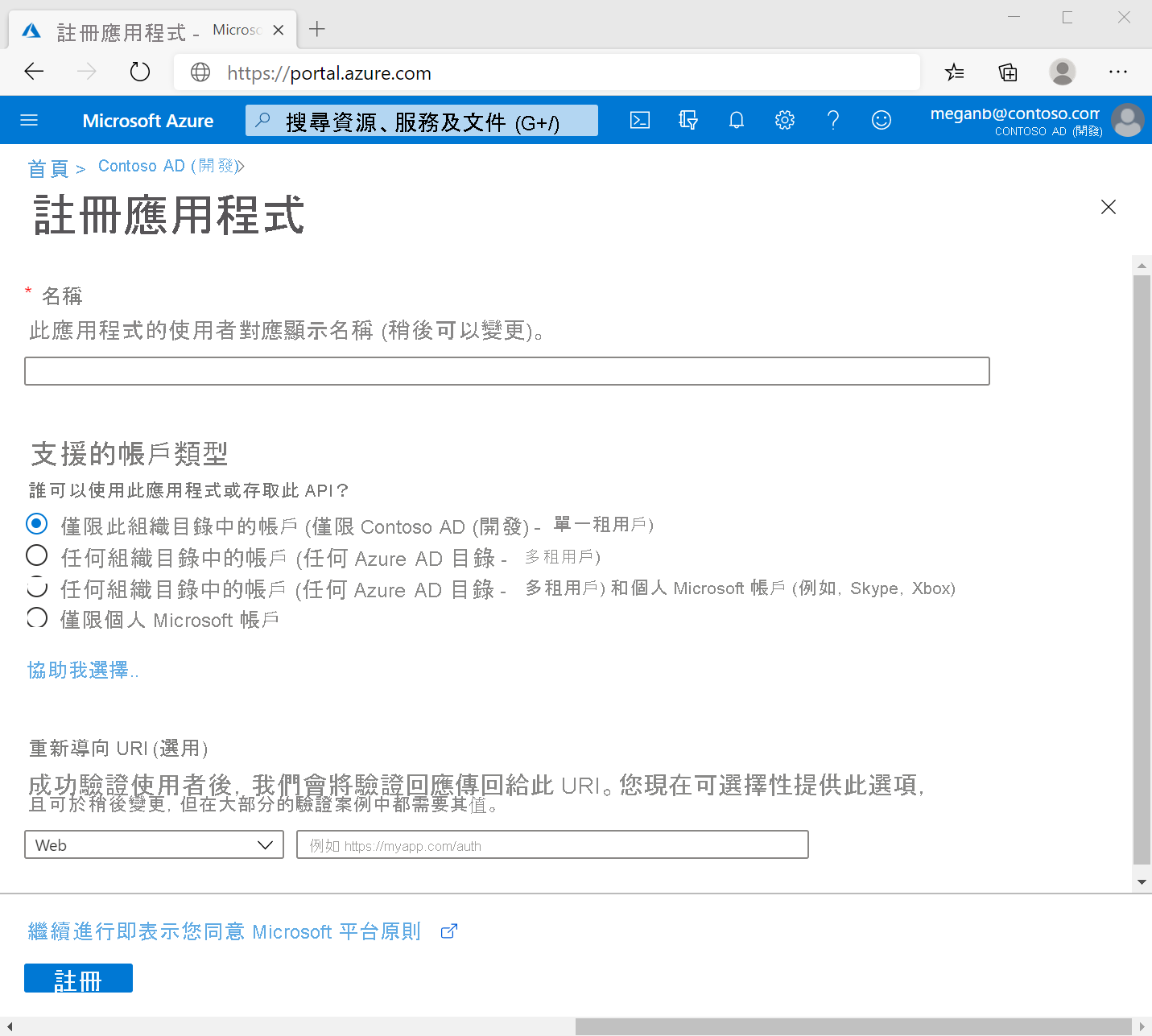
Task: Open Cloud Shell from the top bar
Action: pos(640,120)
